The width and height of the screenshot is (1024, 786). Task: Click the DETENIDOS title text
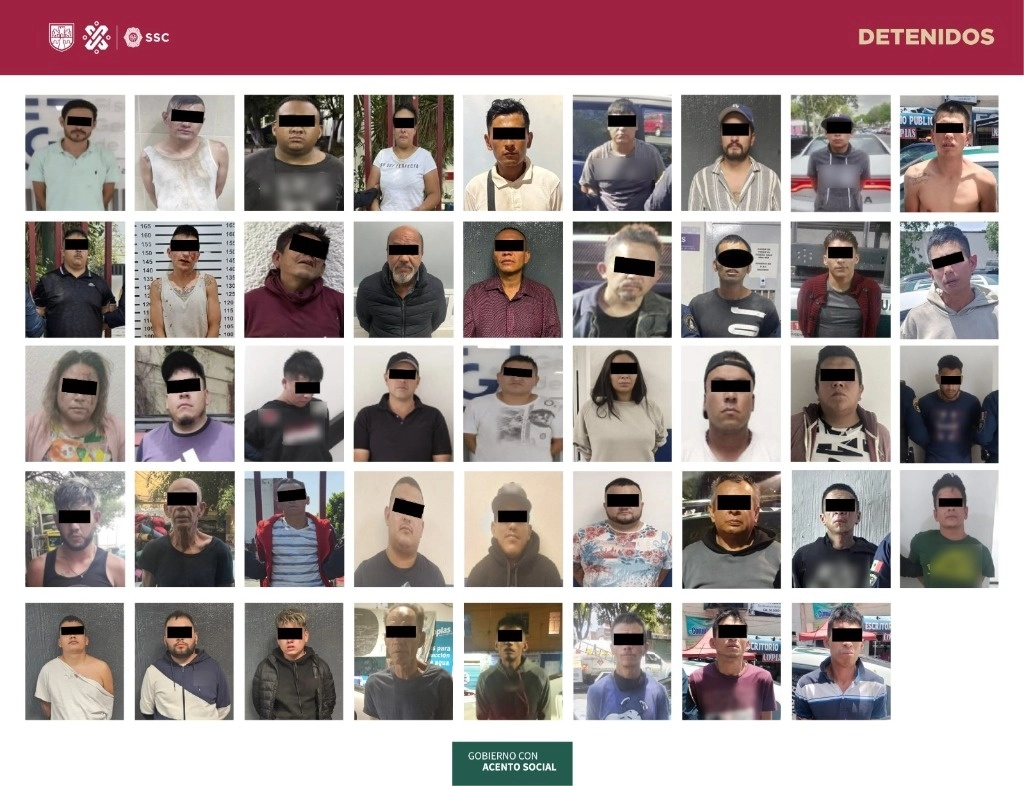[x=925, y=37]
